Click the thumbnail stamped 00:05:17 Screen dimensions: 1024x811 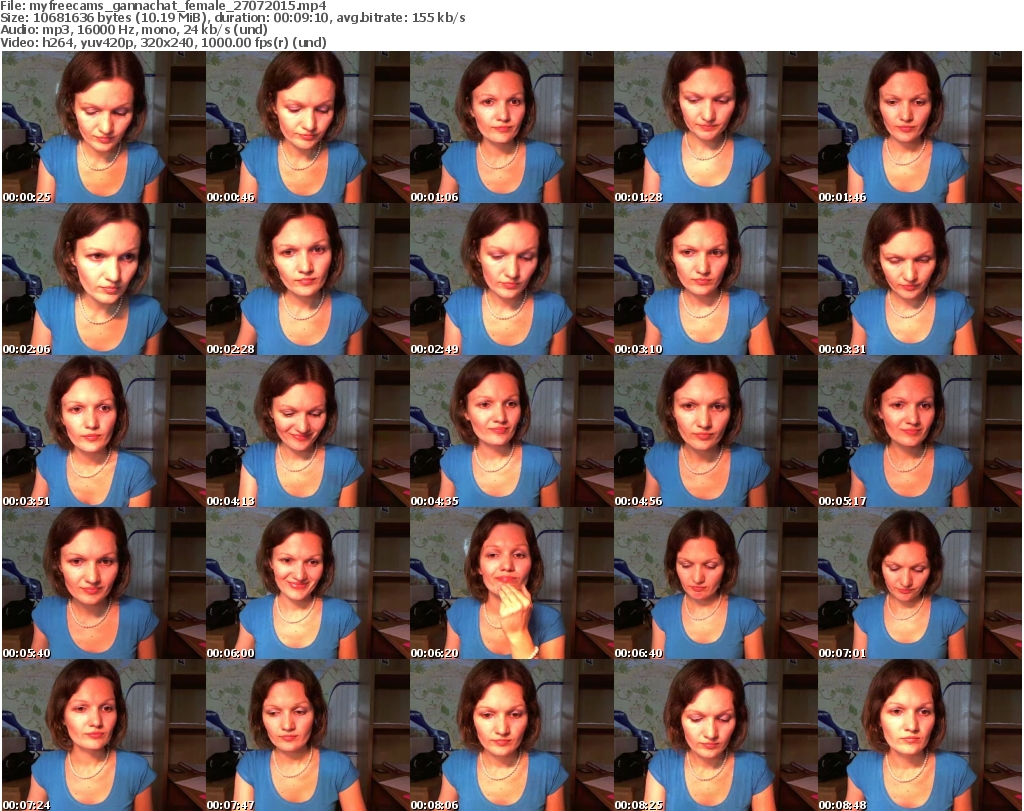coord(920,432)
